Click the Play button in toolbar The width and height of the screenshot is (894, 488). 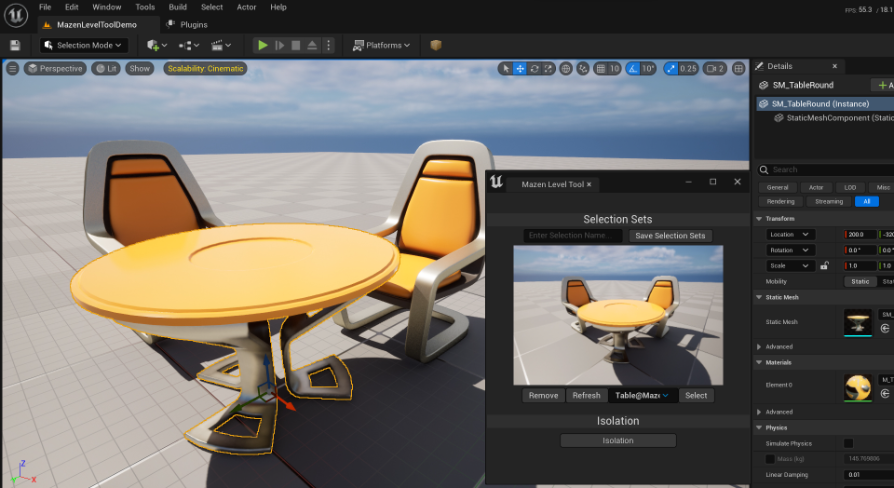point(262,45)
